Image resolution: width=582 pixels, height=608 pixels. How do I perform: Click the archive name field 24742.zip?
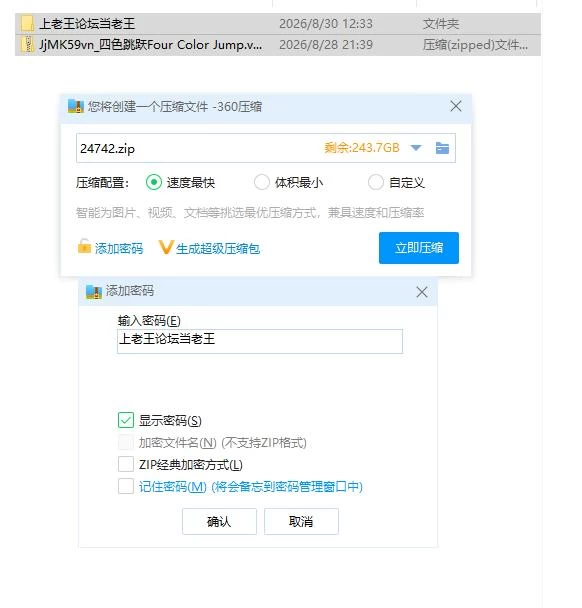pyautogui.click(x=266, y=148)
